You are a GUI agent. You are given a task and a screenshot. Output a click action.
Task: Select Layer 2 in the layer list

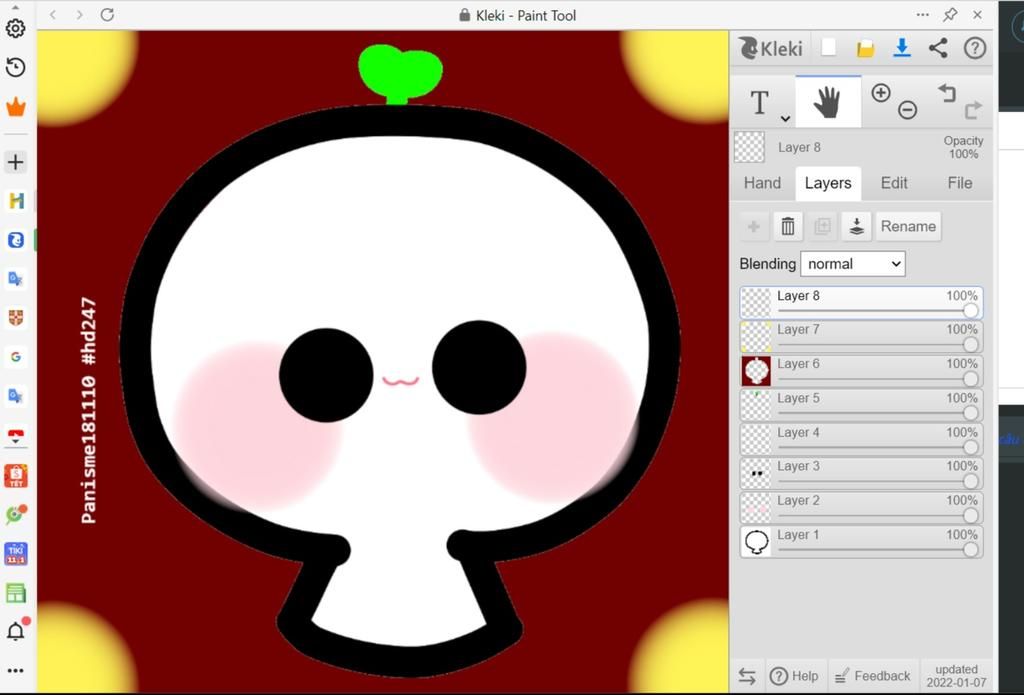[861, 508]
